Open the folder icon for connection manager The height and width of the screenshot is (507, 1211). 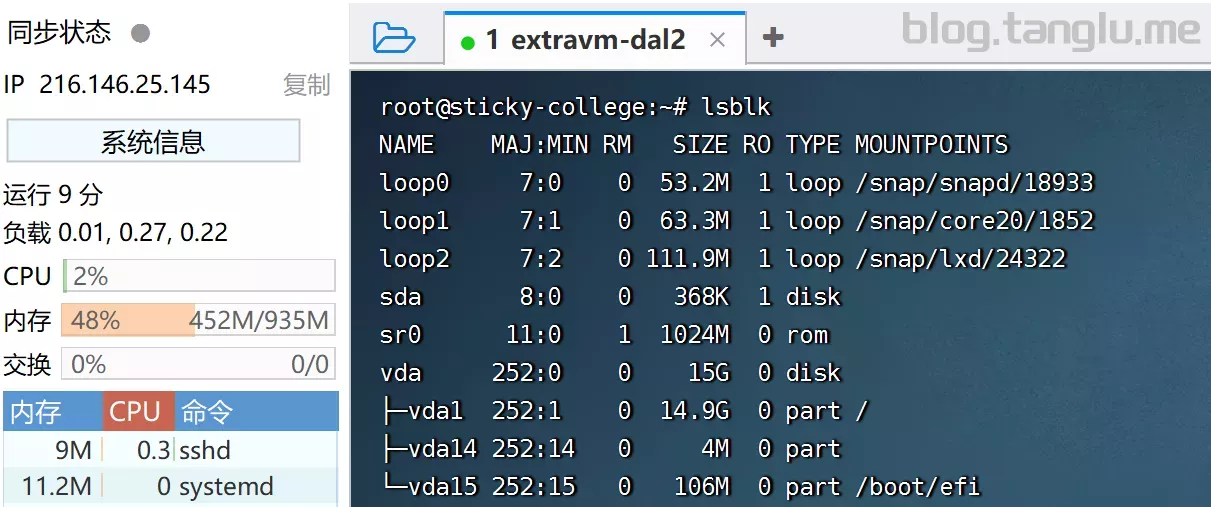pos(393,38)
